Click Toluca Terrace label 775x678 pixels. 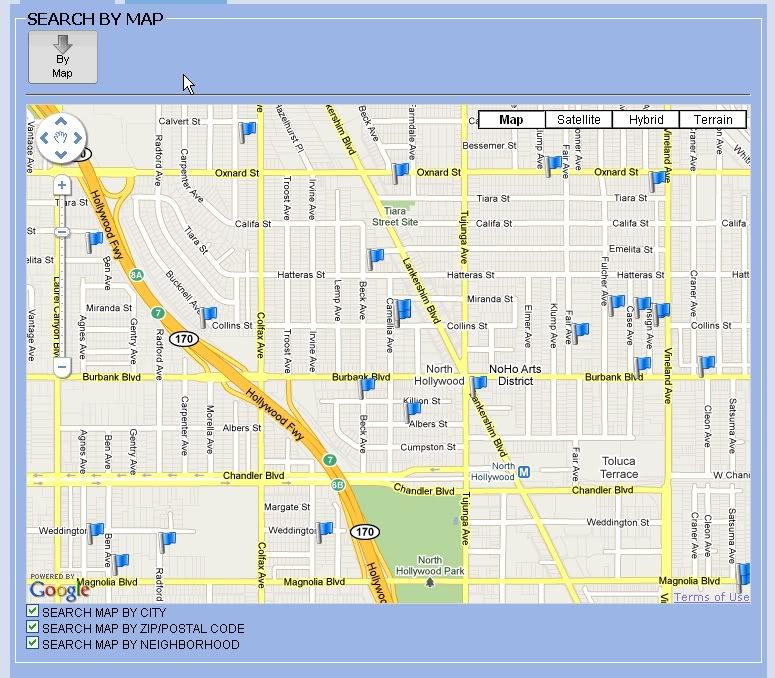pos(619,467)
